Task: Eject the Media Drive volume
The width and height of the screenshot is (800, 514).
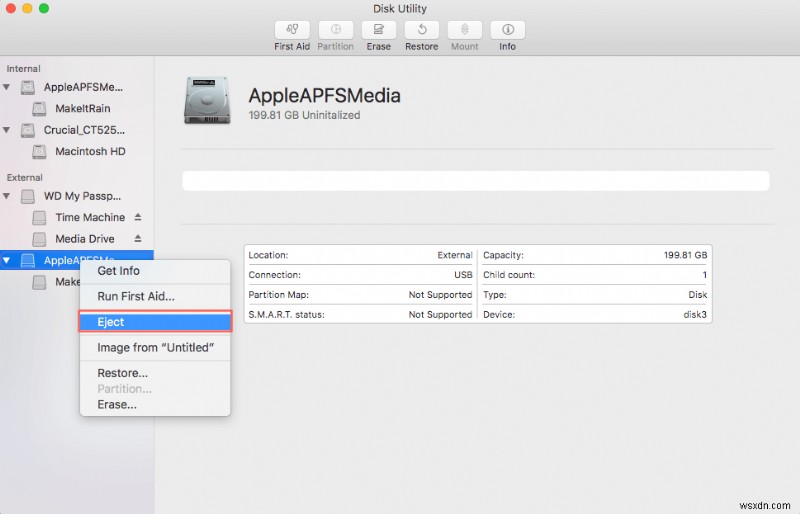Action: (x=138, y=239)
